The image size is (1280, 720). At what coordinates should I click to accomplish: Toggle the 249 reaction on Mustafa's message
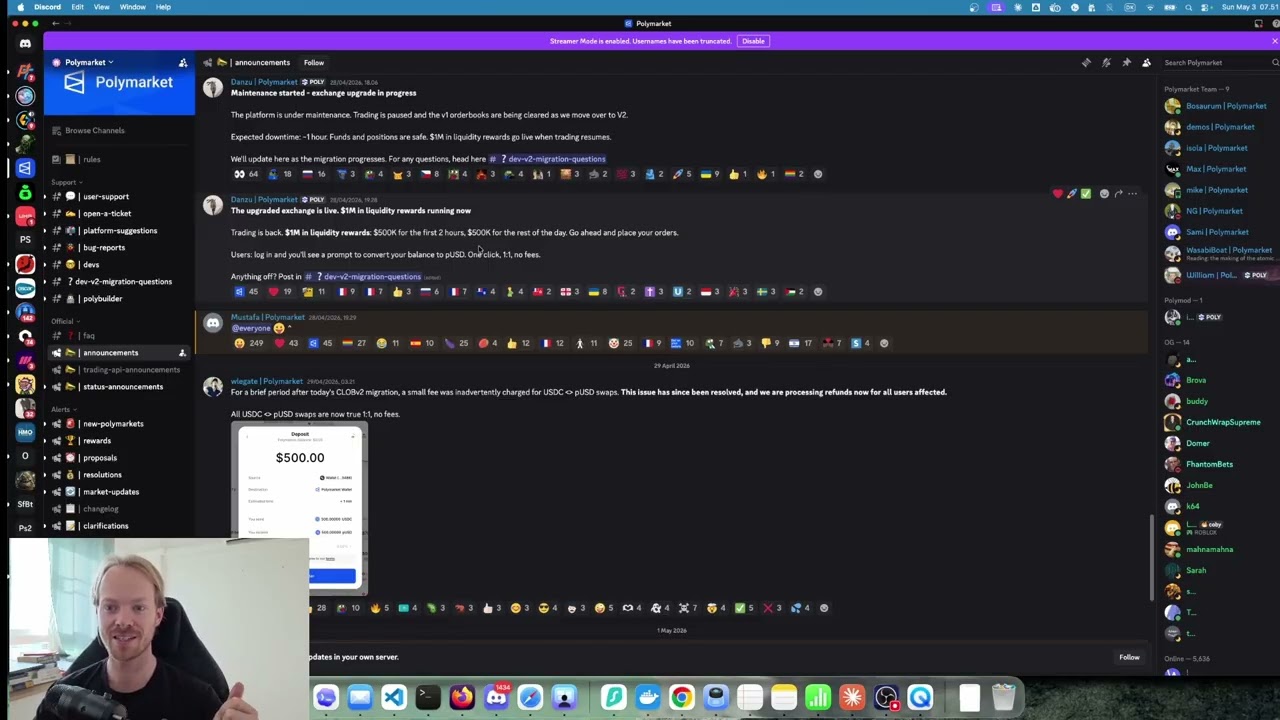pyautogui.click(x=249, y=343)
